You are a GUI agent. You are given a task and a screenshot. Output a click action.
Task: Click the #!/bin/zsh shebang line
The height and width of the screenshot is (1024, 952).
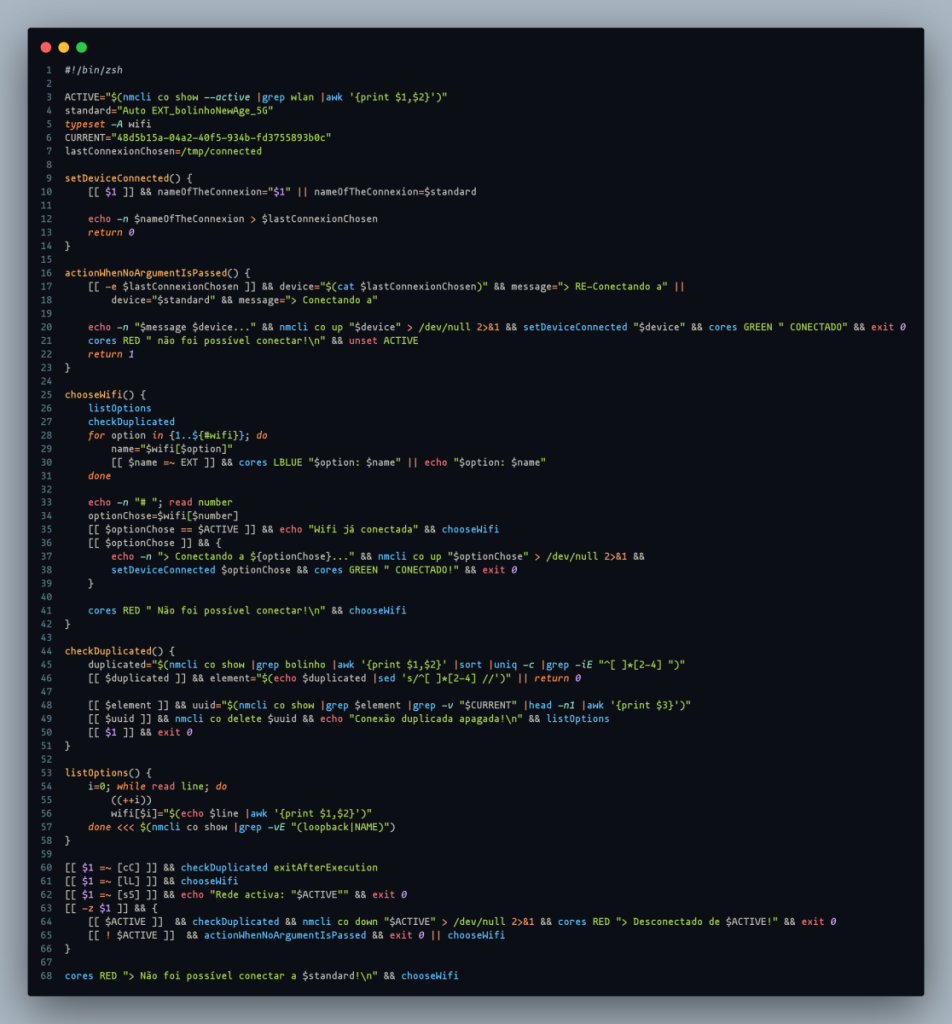point(94,70)
